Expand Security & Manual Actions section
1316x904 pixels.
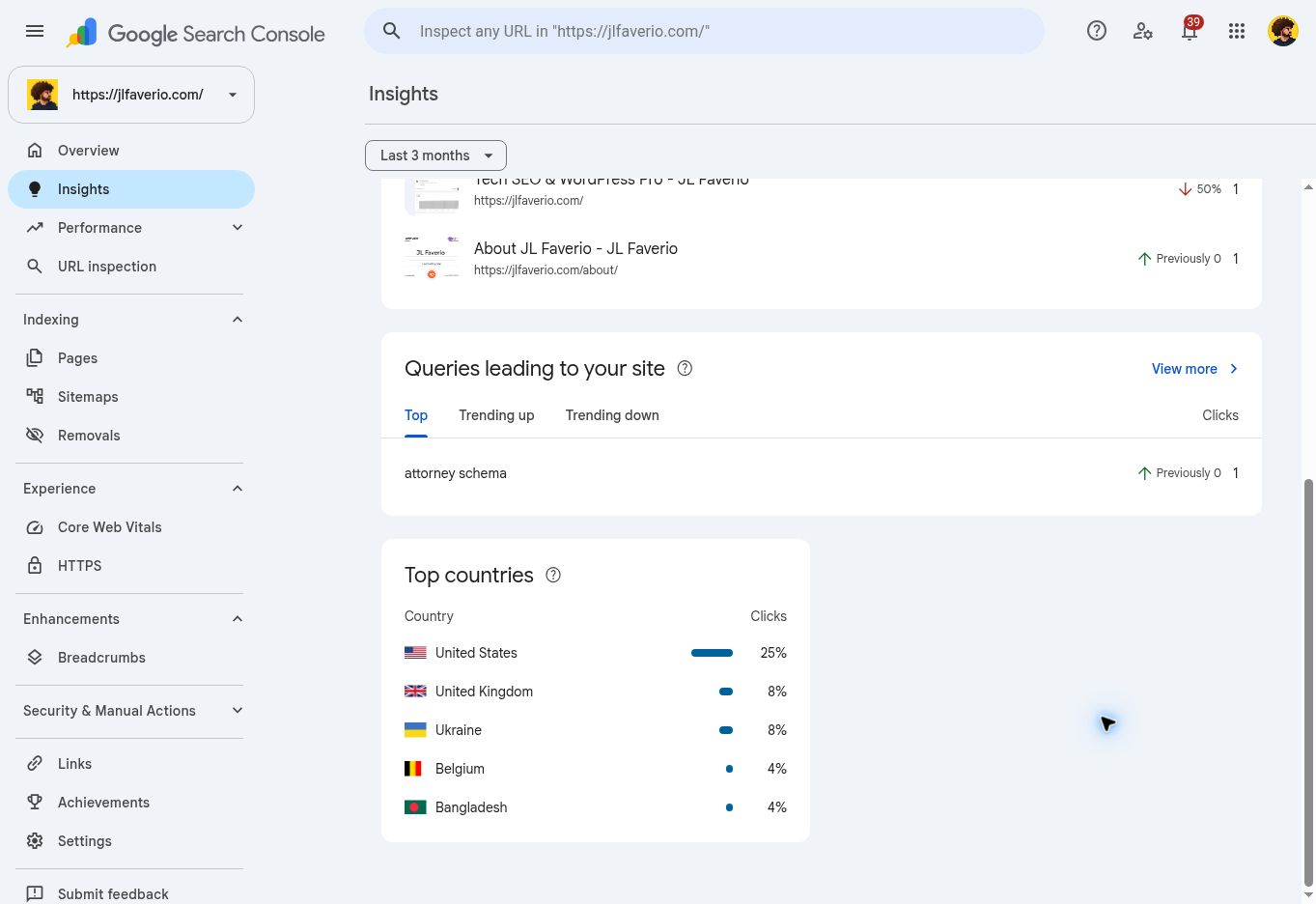pyautogui.click(x=238, y=711)
